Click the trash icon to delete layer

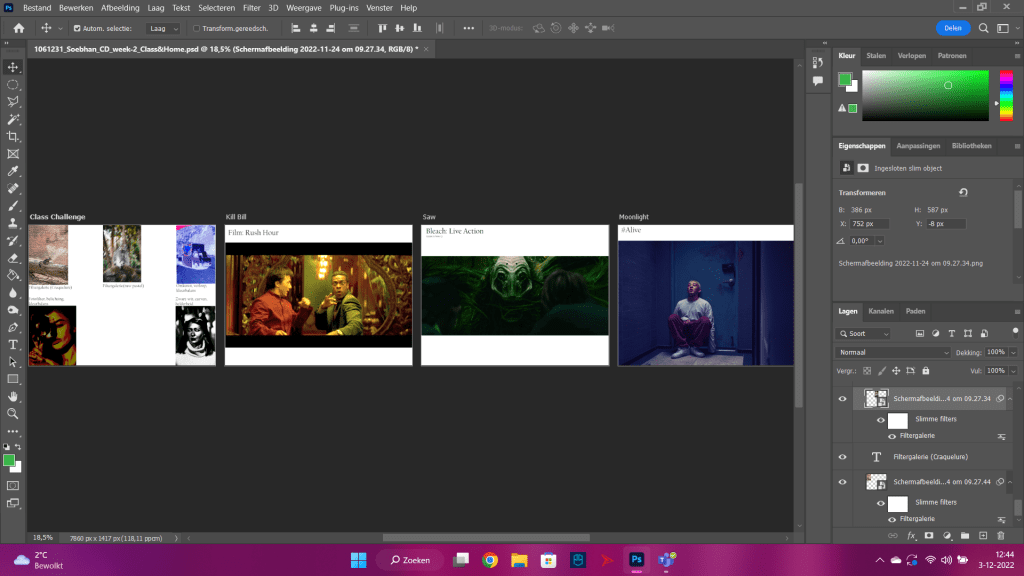[x=1000, y=536]
